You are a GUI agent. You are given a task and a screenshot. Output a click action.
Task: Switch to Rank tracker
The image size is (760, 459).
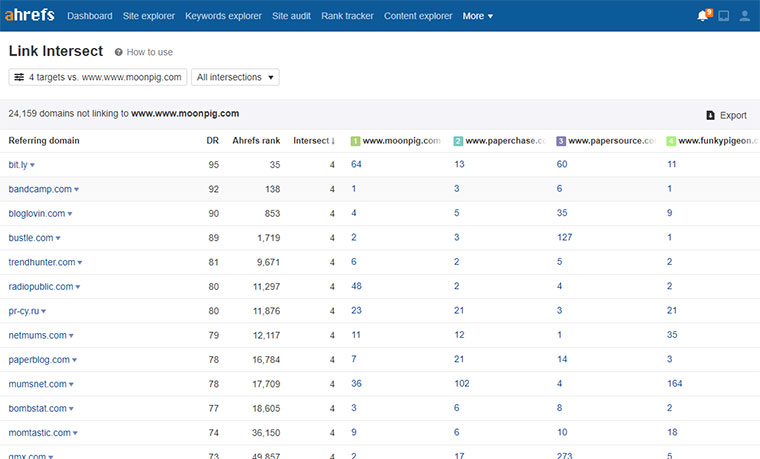point(347,16)
